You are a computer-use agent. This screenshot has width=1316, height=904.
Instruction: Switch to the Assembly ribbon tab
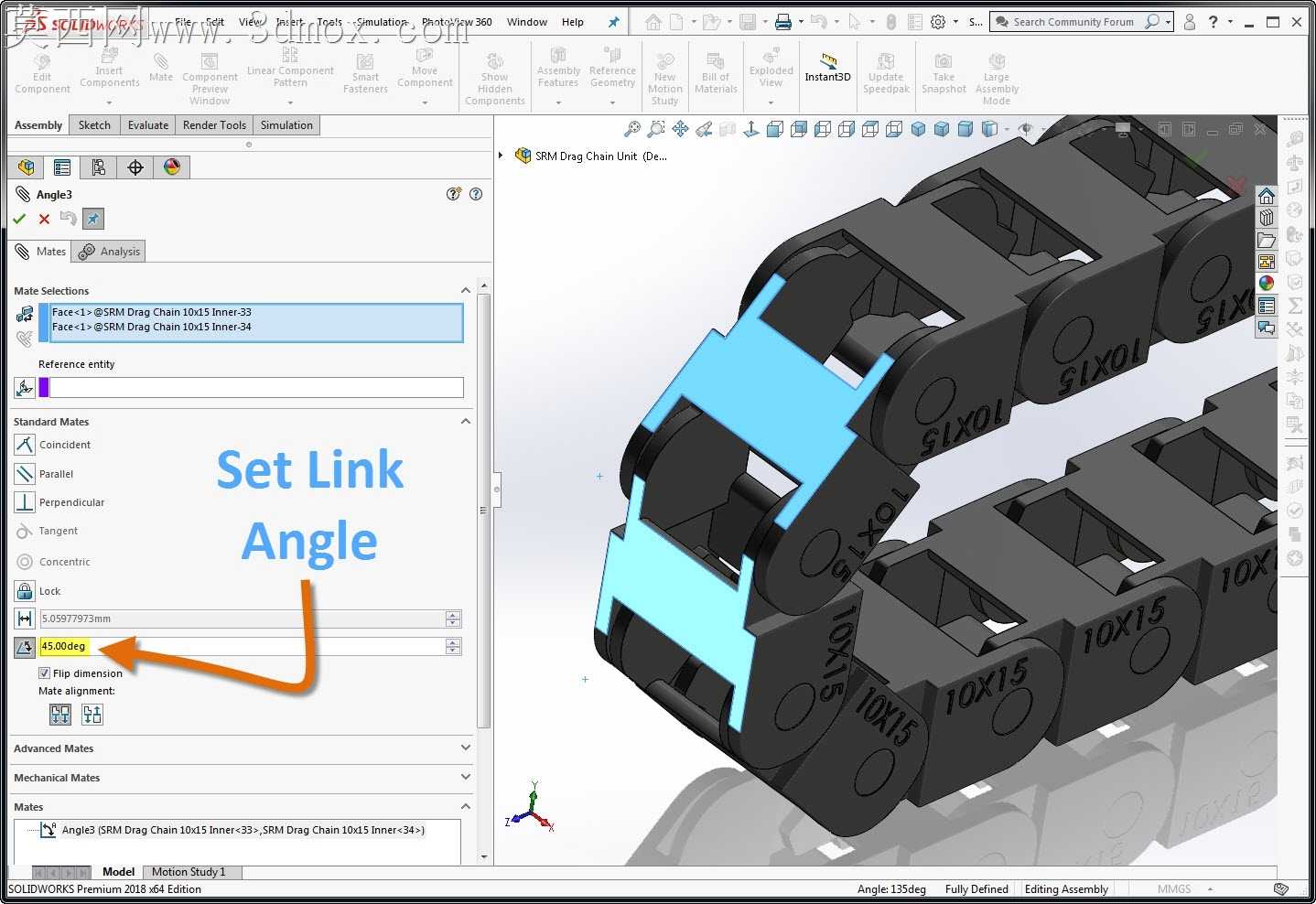coord(38,125)
